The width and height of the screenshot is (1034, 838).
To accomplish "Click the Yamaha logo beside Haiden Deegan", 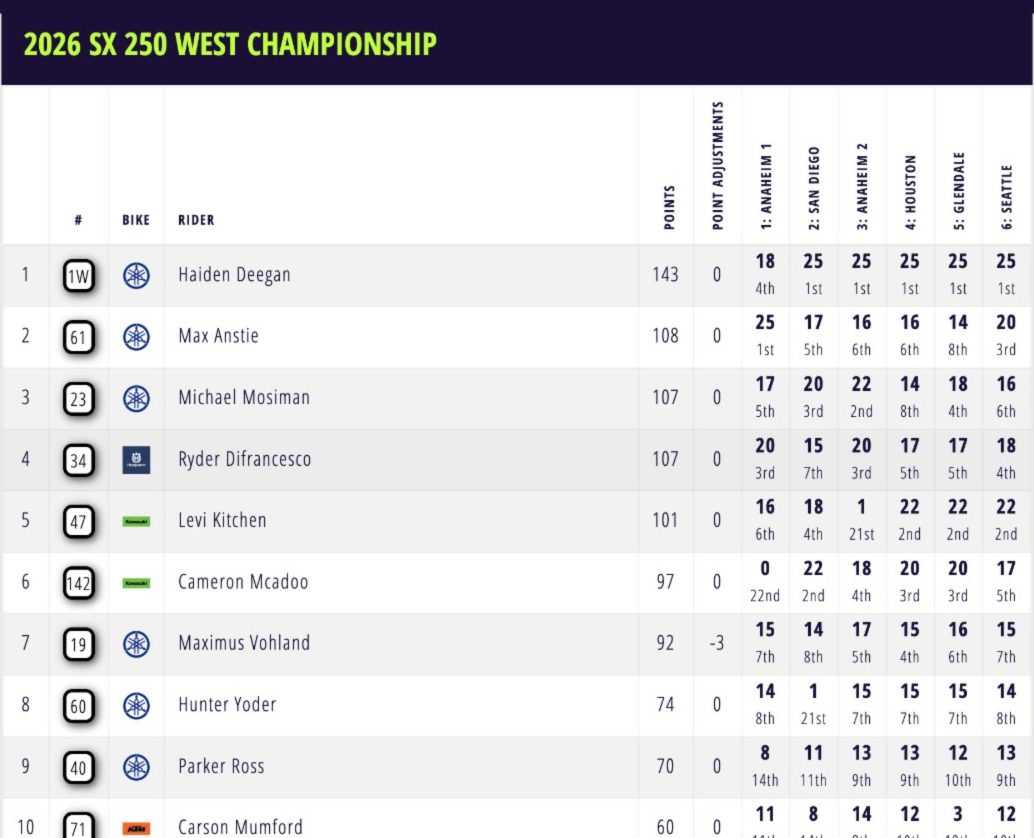I will pos(136,275).
